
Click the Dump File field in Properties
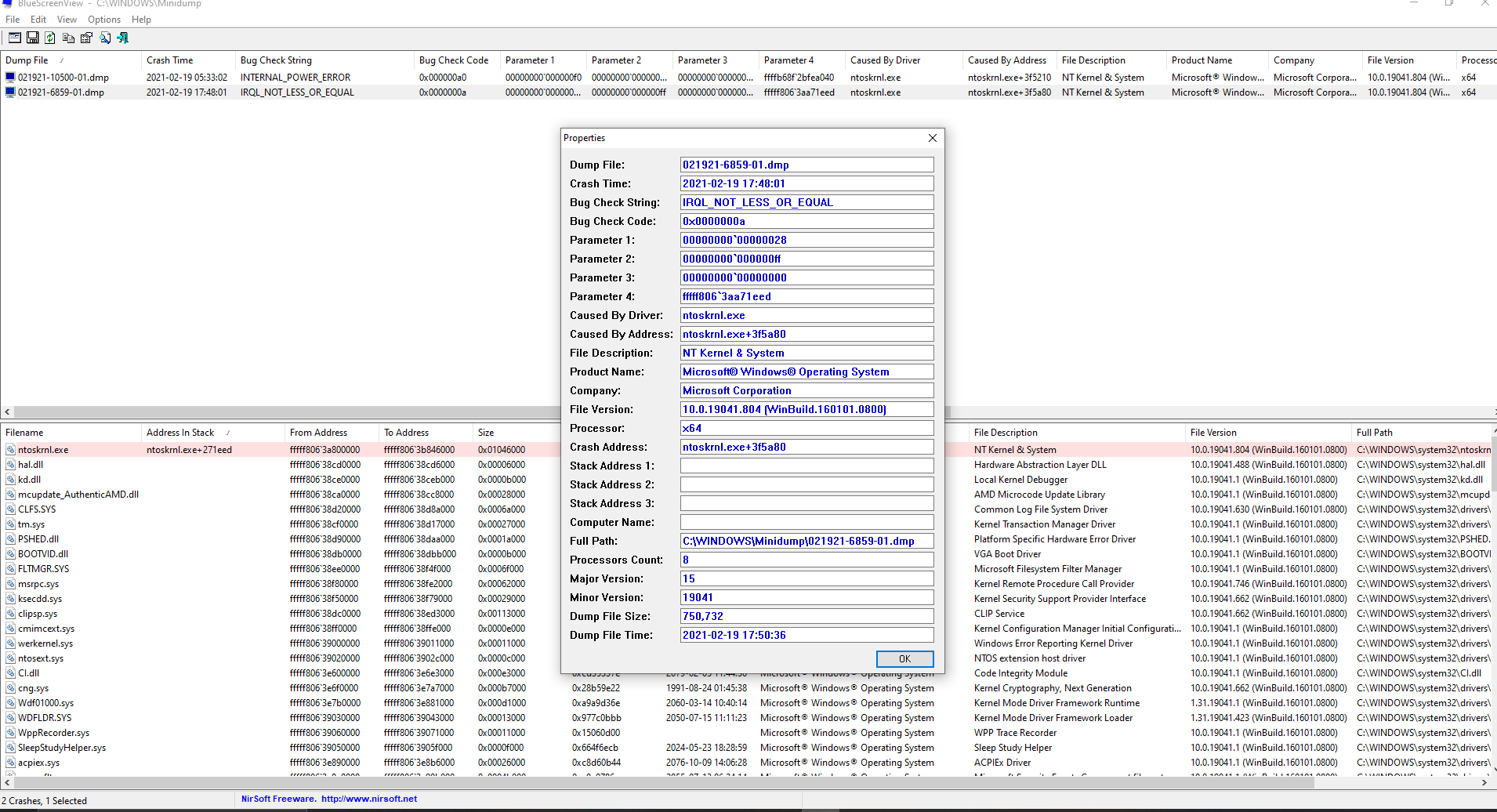[807, 165]
